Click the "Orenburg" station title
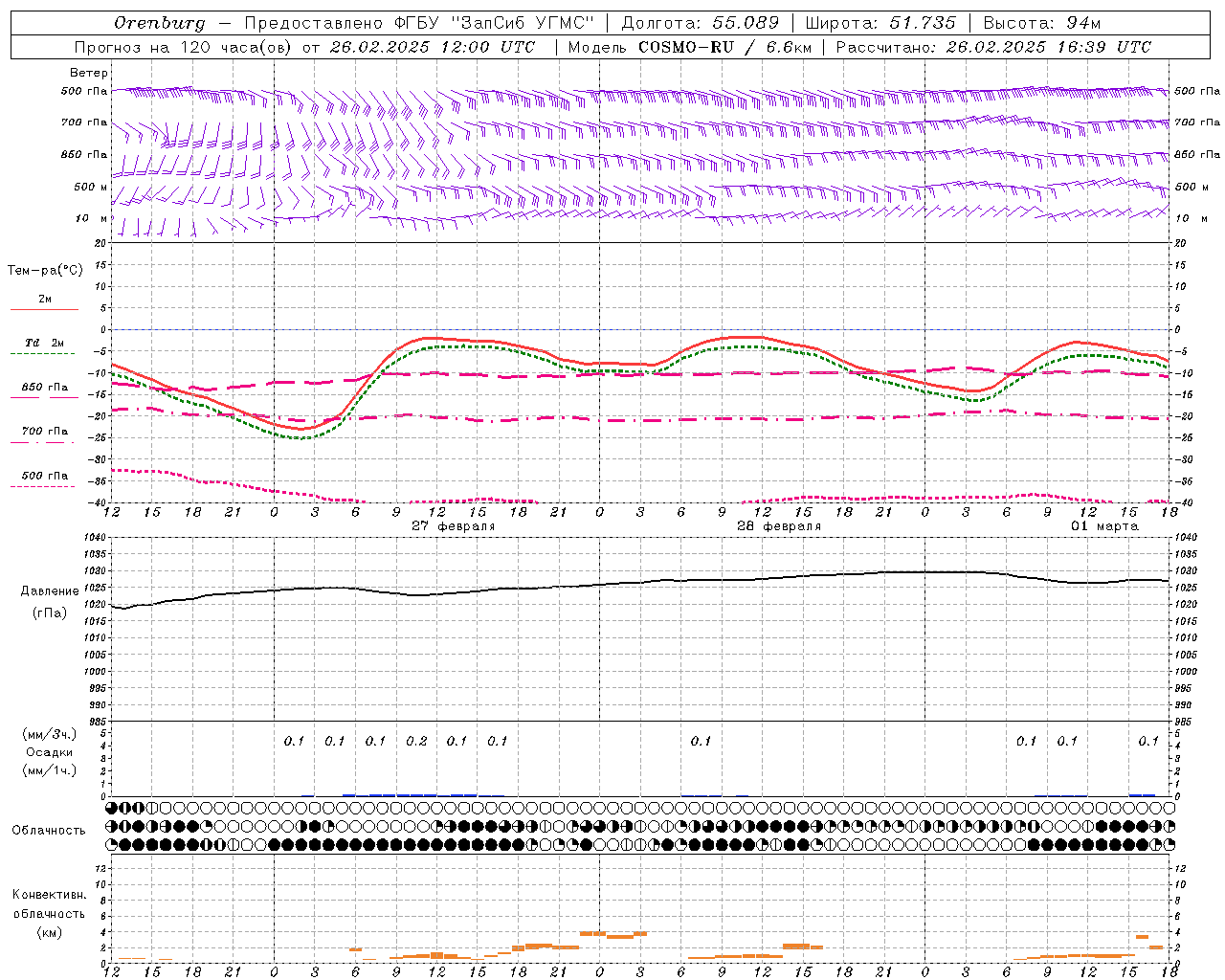The height and width of the screenshot is (980, 1225). (x=159, y=23)
